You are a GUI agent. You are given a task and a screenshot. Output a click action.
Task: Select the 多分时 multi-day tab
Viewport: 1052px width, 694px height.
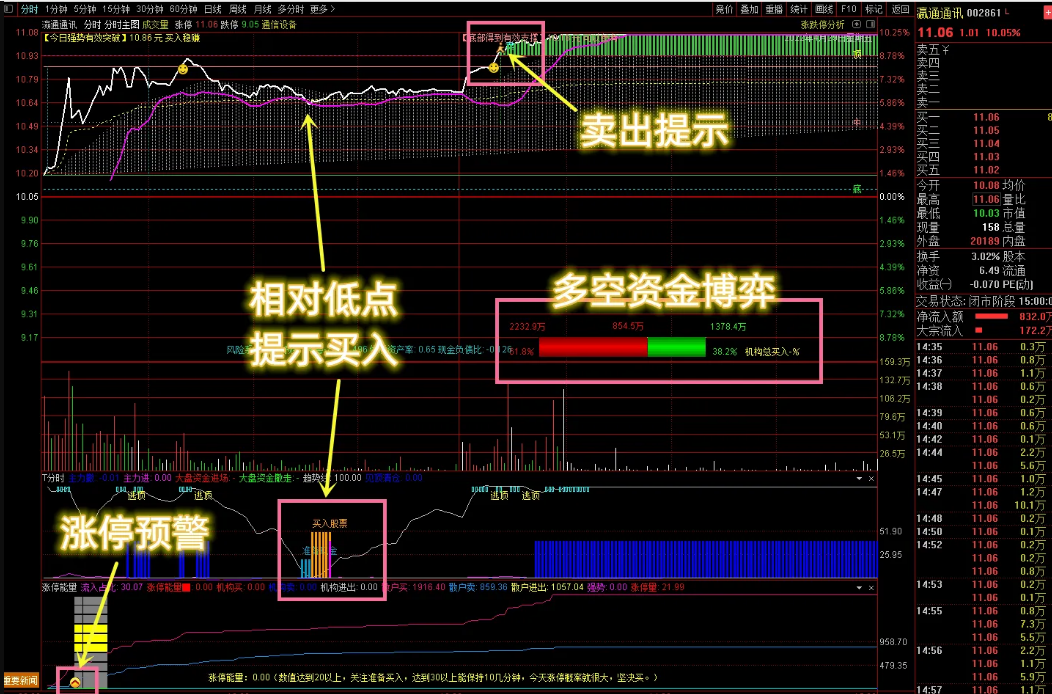point(291,9)
